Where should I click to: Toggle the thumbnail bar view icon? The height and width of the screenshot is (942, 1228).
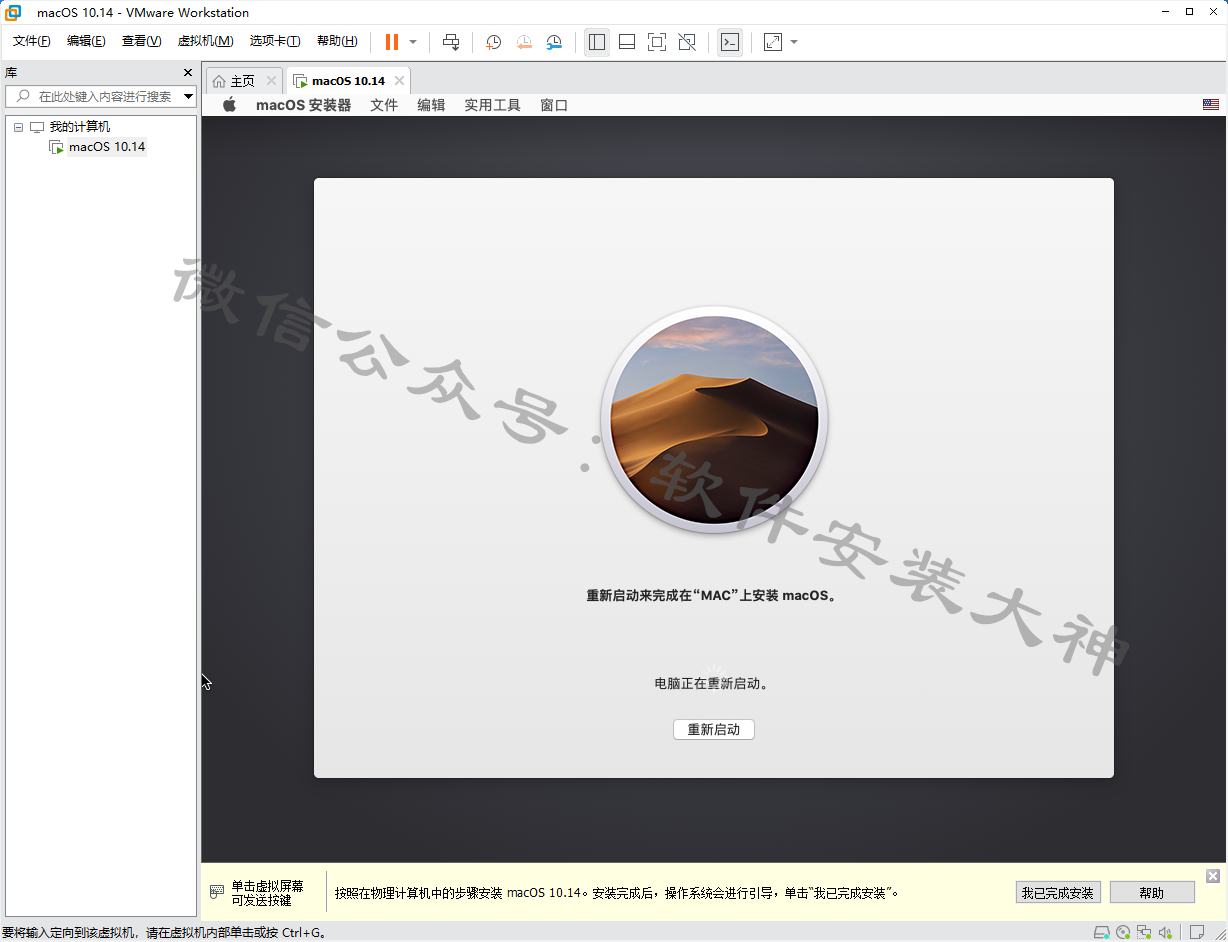627,42
